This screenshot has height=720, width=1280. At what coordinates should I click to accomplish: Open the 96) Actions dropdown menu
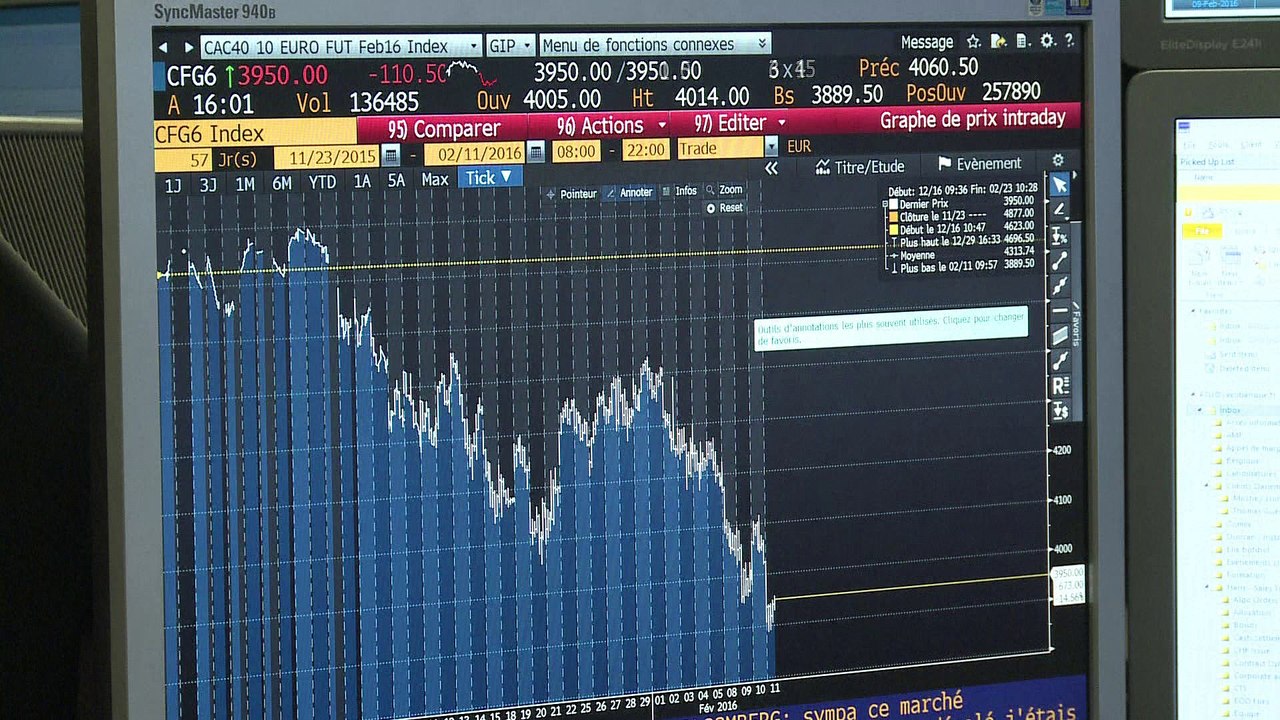tap(611, 126)
